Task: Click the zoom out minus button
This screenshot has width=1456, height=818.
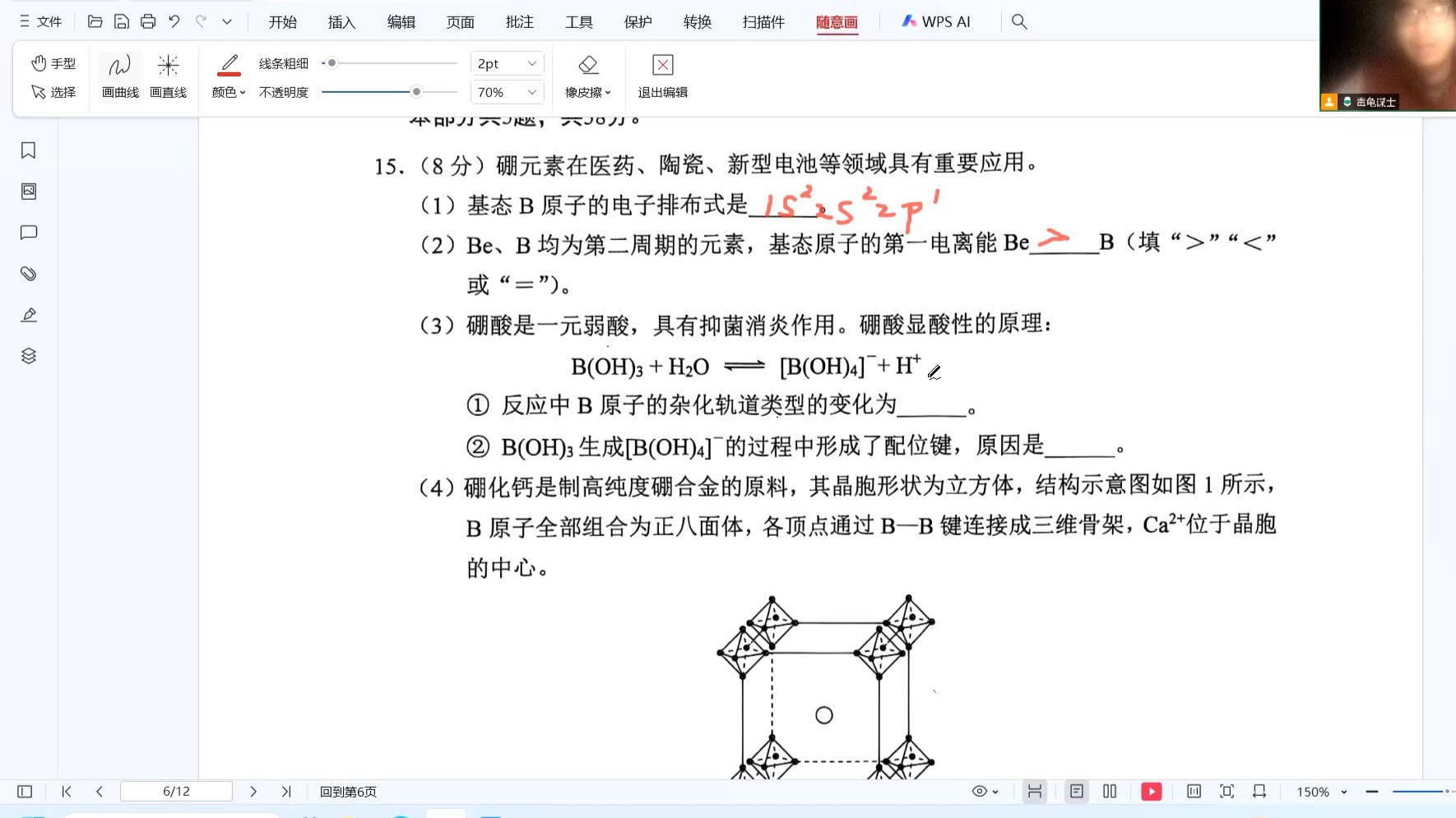Action: pyautogui.click(x=1372, y=792)
